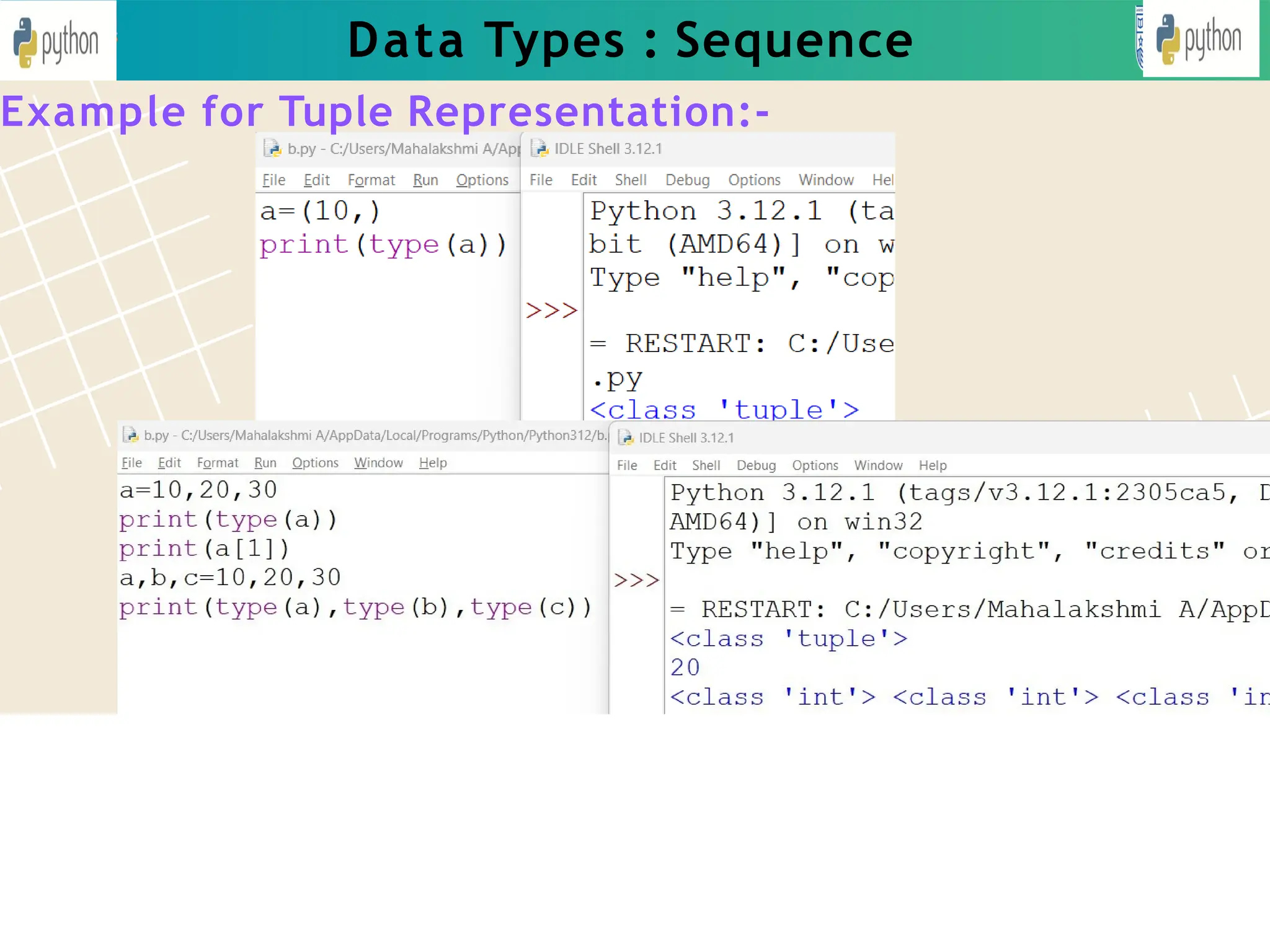The width and height of the screenshot is (1270, 952).
Task: Click the IDLE Shell icon in lower shell title
Action: (x=626, y=438)
